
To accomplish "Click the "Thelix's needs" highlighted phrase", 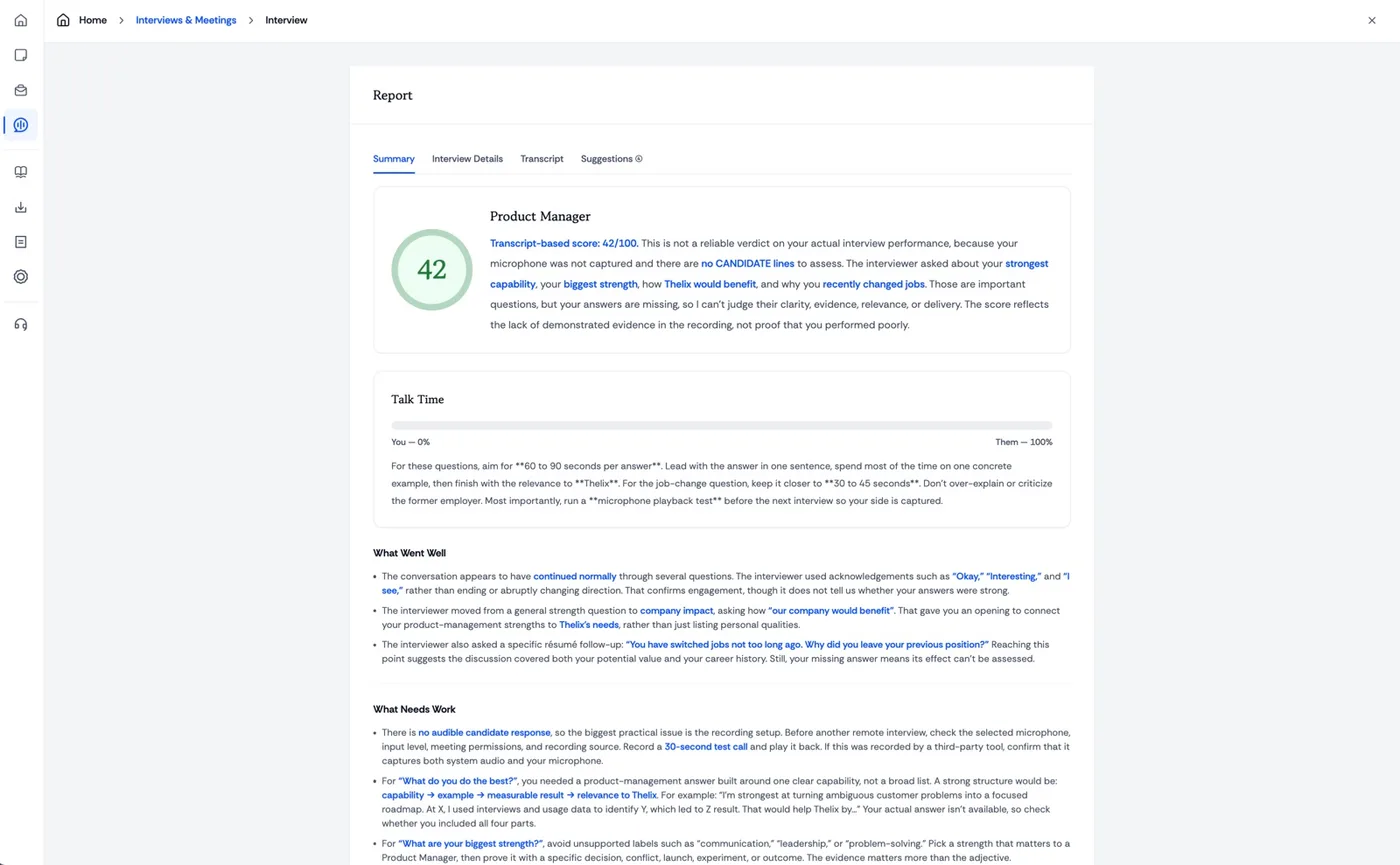I will (x=589, y=625).
